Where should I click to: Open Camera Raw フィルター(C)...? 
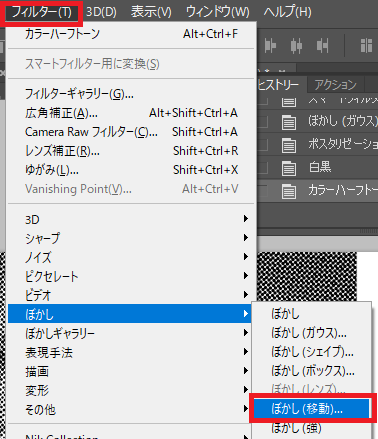[x=131, y=132]
